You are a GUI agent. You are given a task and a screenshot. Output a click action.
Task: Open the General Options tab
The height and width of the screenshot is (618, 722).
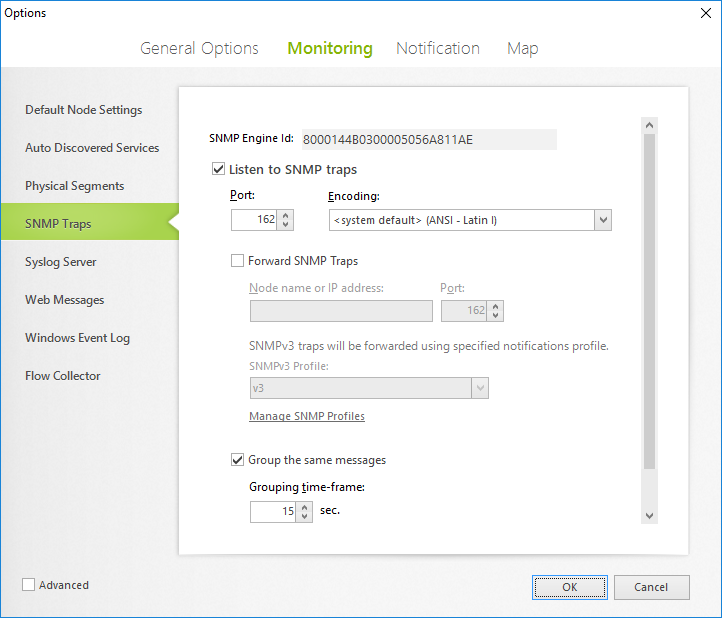point(199,48)
